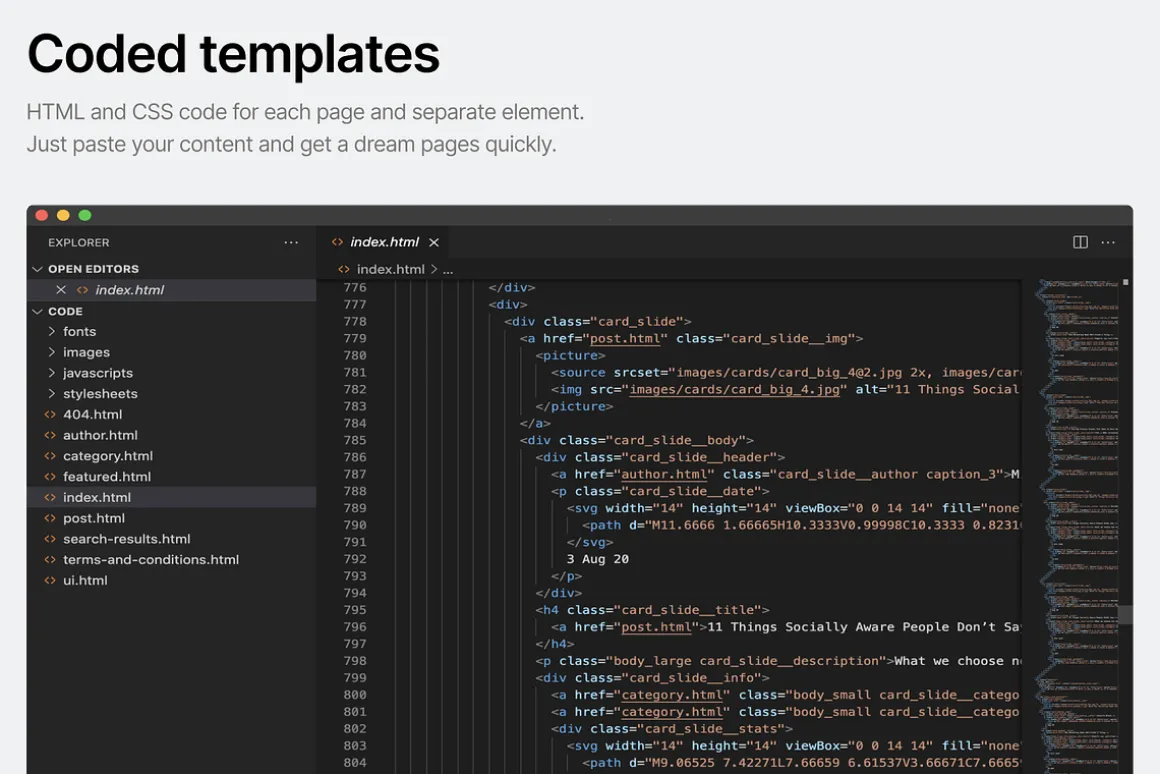
Task: Click line number 804 in gutter
Action: click(x=355, y=763)
